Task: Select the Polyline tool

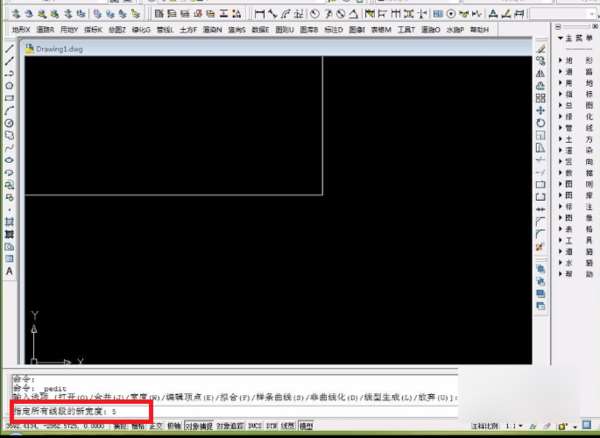Action: coord(9,73)
